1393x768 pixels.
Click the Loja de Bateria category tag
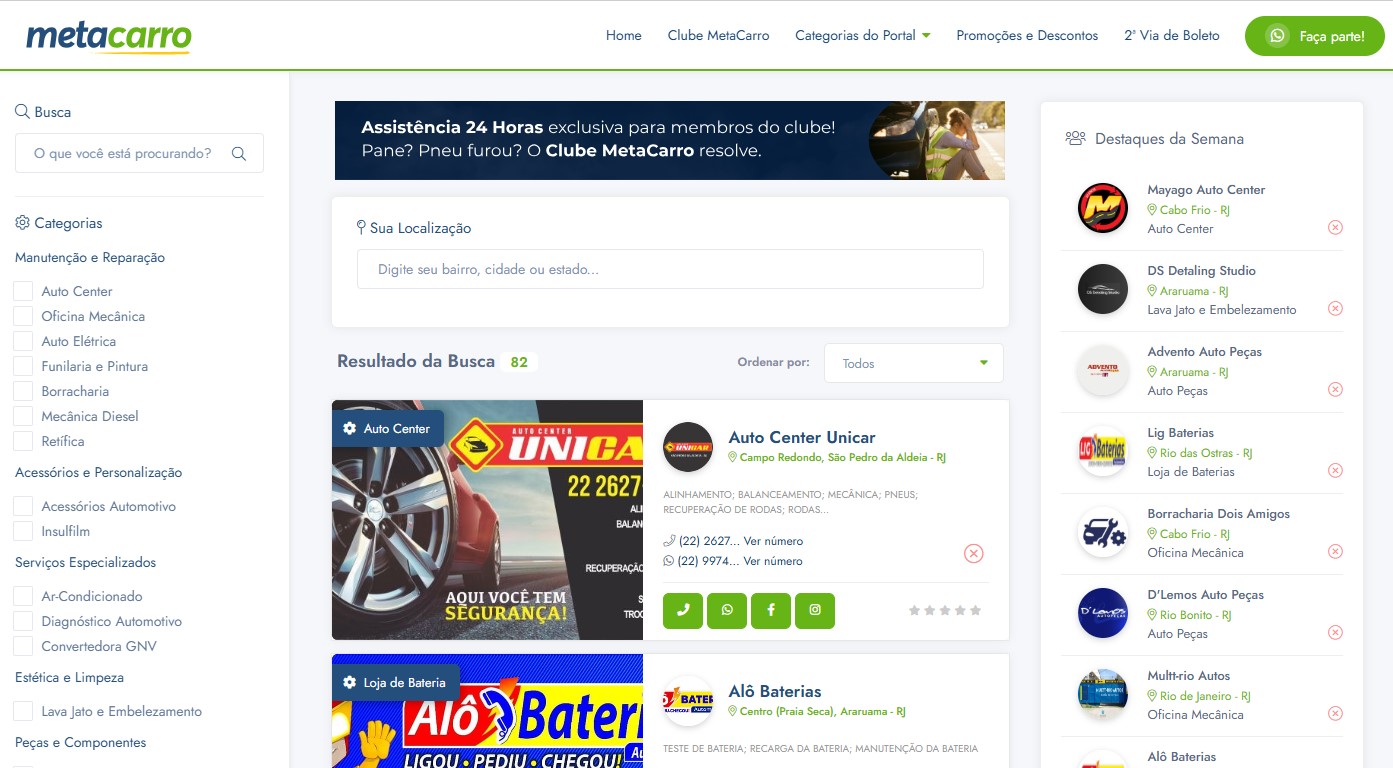(396, 683)
